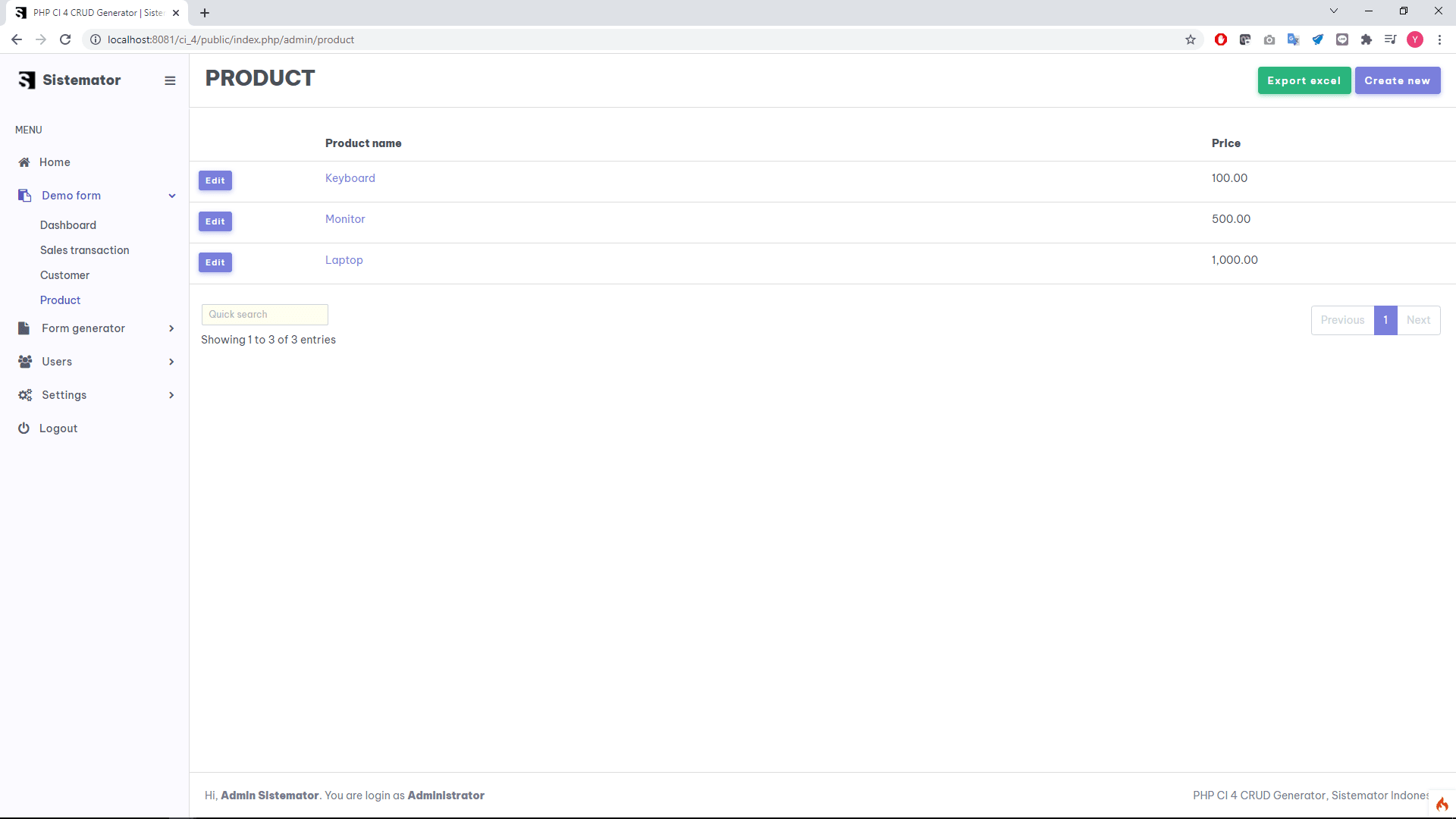
Task: Toggle the sidebar hamburger menu
Action: click(x=170, y=80)
